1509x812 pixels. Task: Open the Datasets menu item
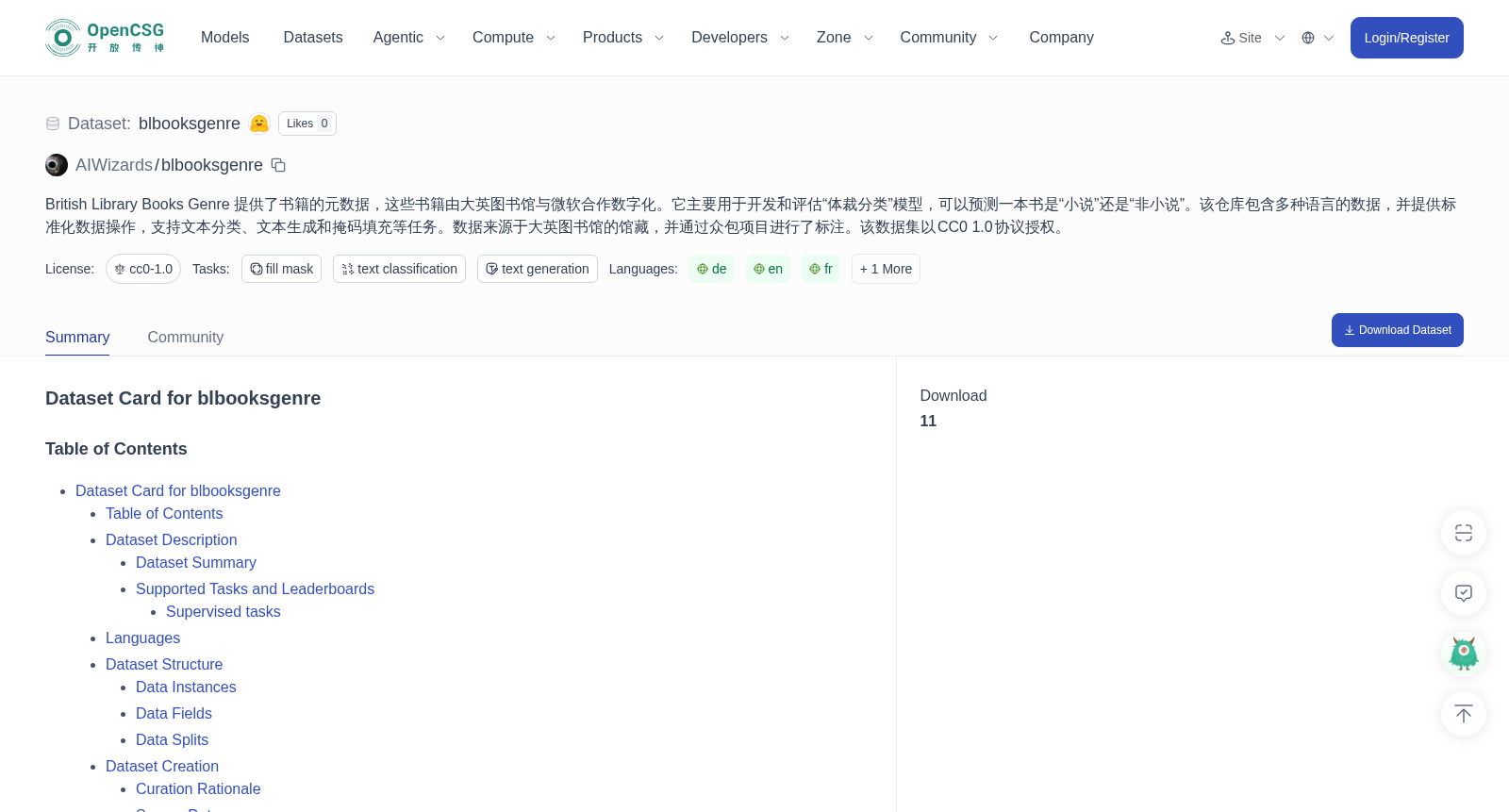point(313,38)
